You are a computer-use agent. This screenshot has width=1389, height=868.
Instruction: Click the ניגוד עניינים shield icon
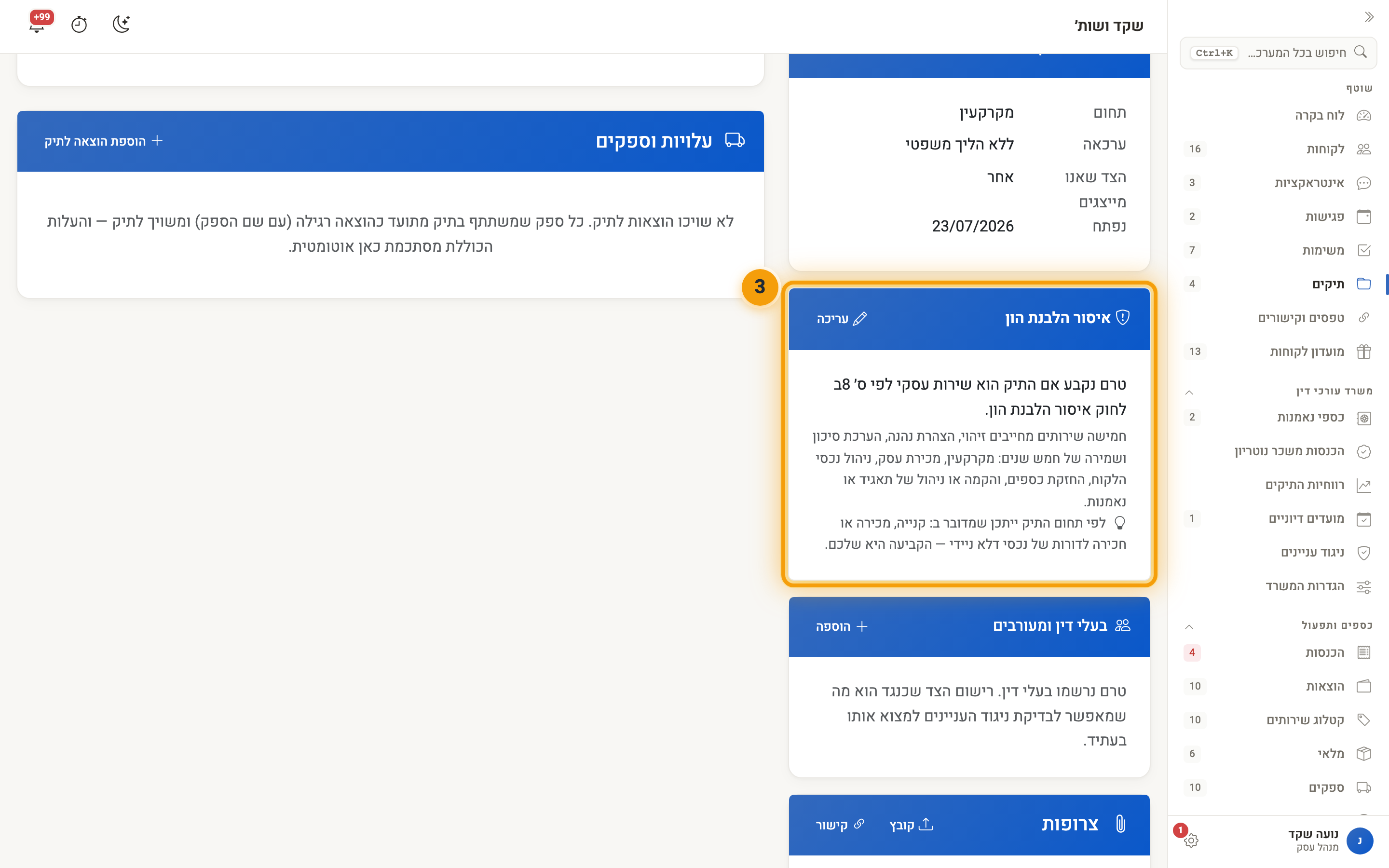(1364, 552)
